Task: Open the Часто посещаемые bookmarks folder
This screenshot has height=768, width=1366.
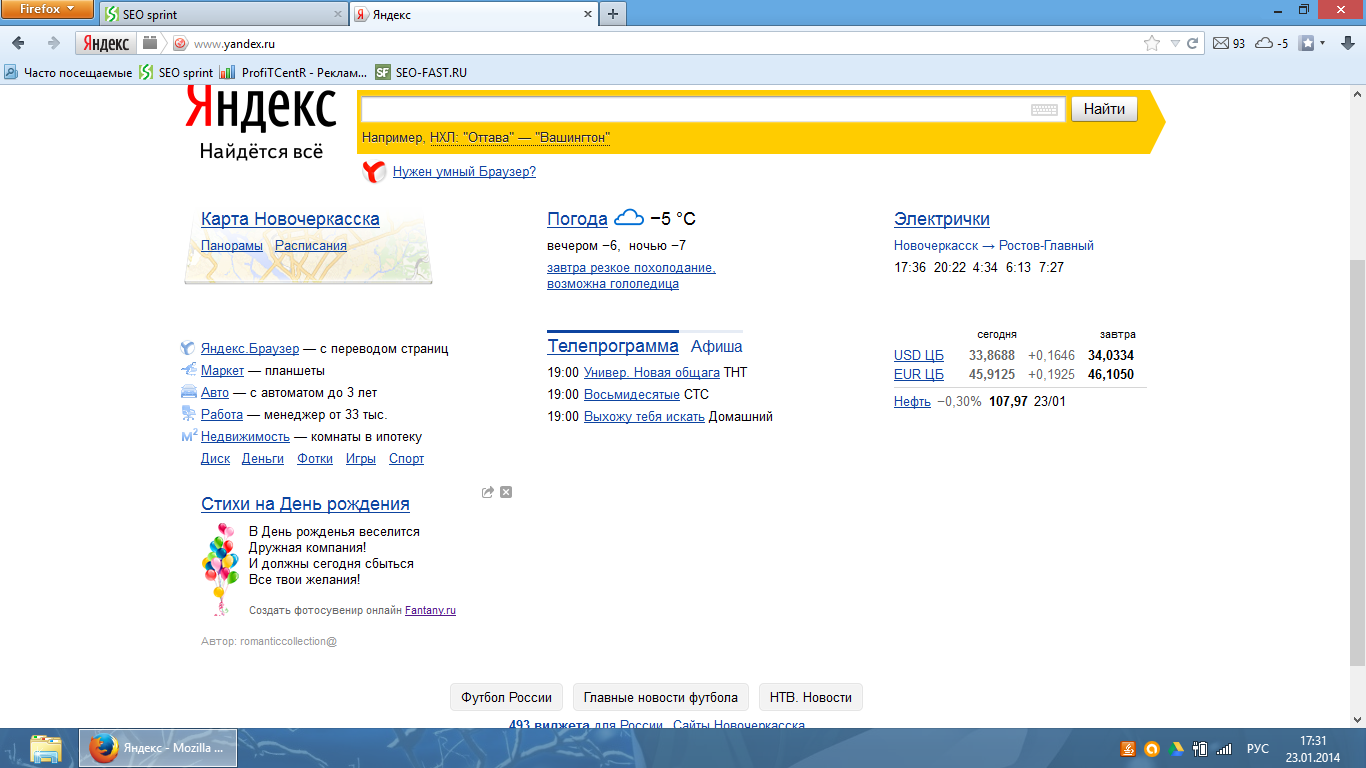Action: (69, 72)
